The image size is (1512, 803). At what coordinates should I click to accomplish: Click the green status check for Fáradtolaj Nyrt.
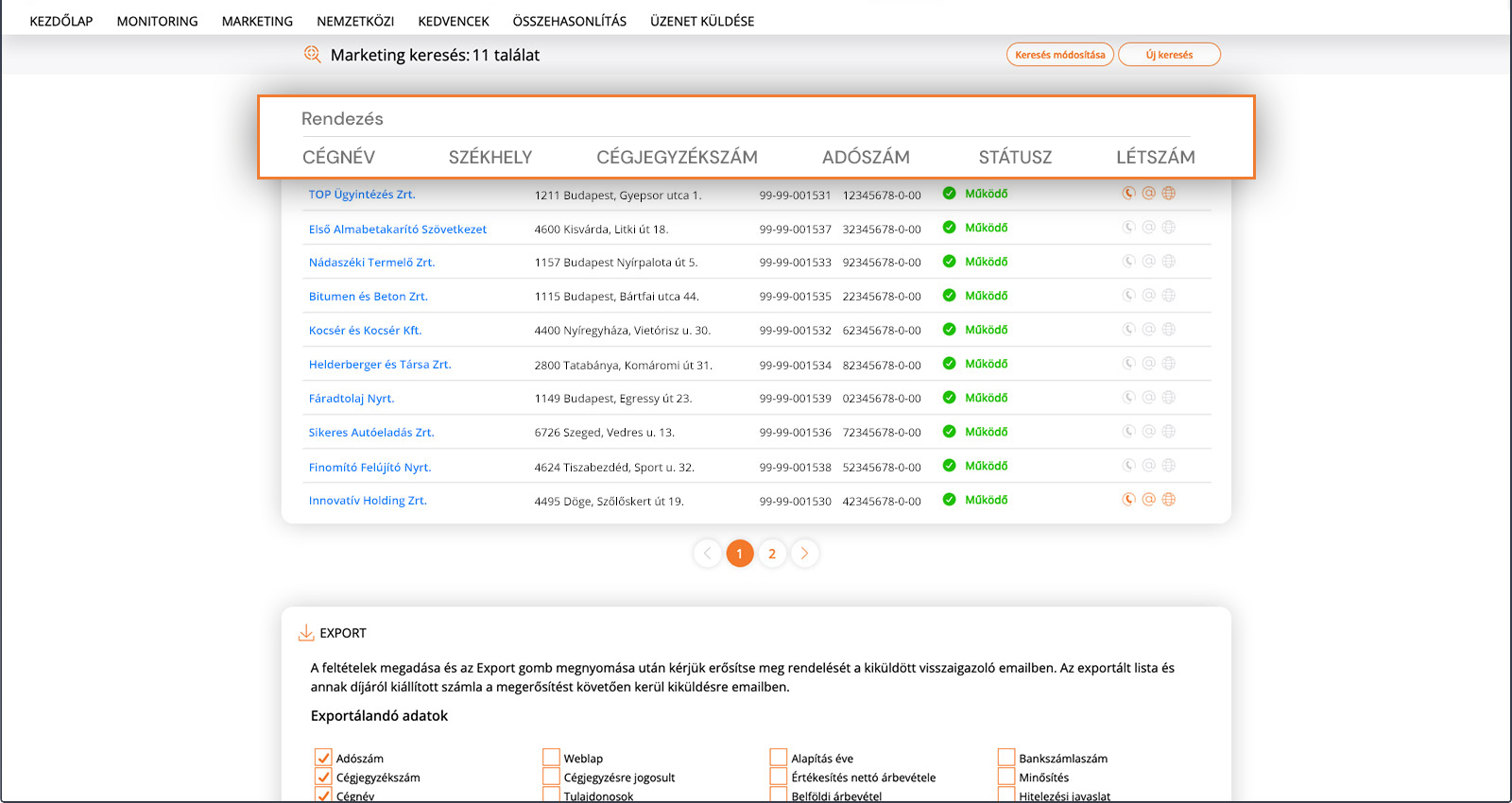[950, 397]
